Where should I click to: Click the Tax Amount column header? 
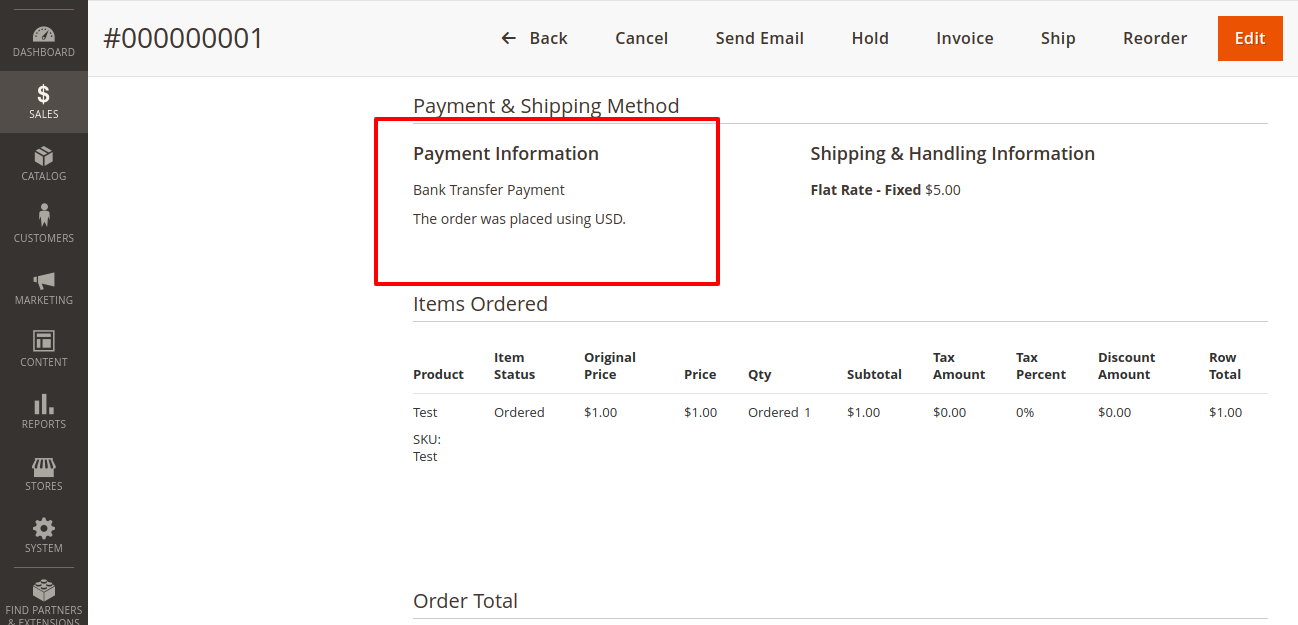959,366
